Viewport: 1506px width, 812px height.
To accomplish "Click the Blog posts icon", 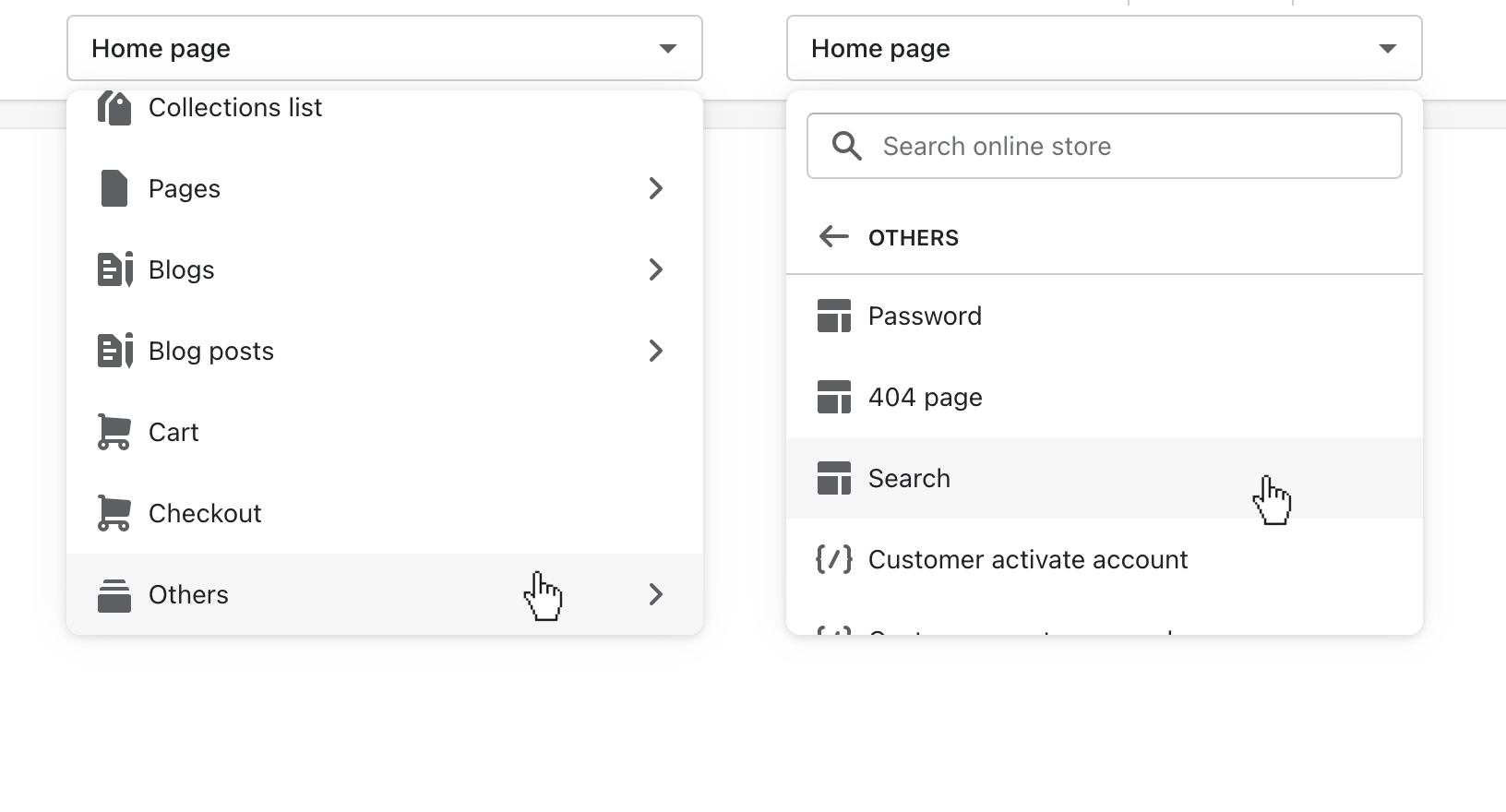I will (x=114, y=351).
